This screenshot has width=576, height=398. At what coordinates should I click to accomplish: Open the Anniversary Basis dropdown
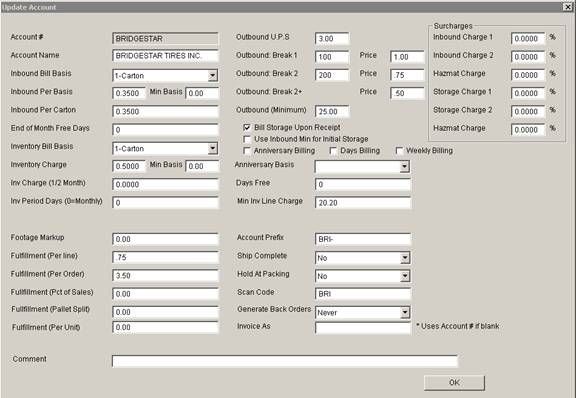404,167
